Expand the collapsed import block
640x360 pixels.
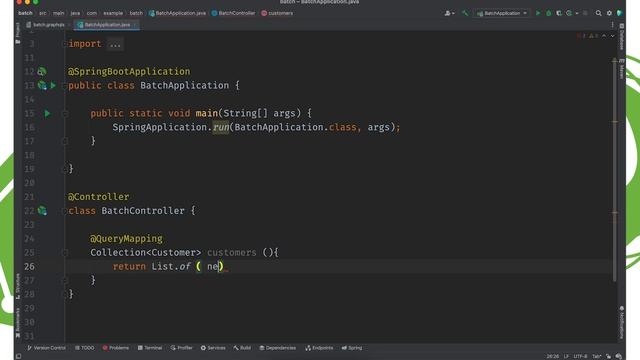click(64, 44)
